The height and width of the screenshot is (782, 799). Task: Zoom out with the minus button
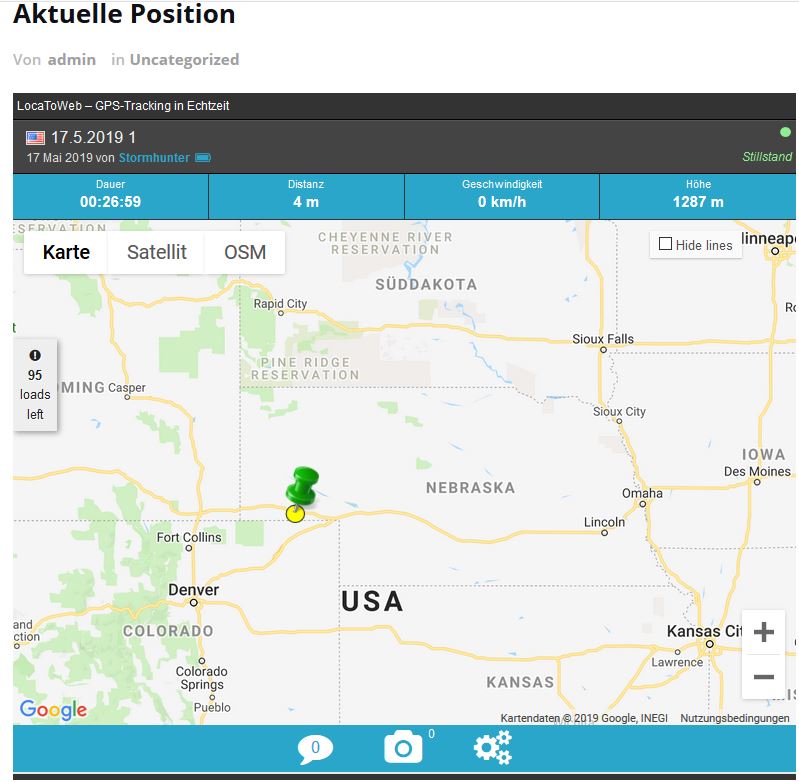pyautogui.click(x=763, y=677)
